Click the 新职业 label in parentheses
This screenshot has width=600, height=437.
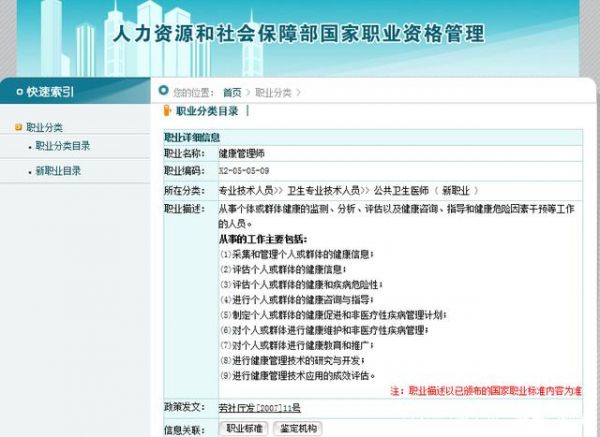tap(455, 191)
